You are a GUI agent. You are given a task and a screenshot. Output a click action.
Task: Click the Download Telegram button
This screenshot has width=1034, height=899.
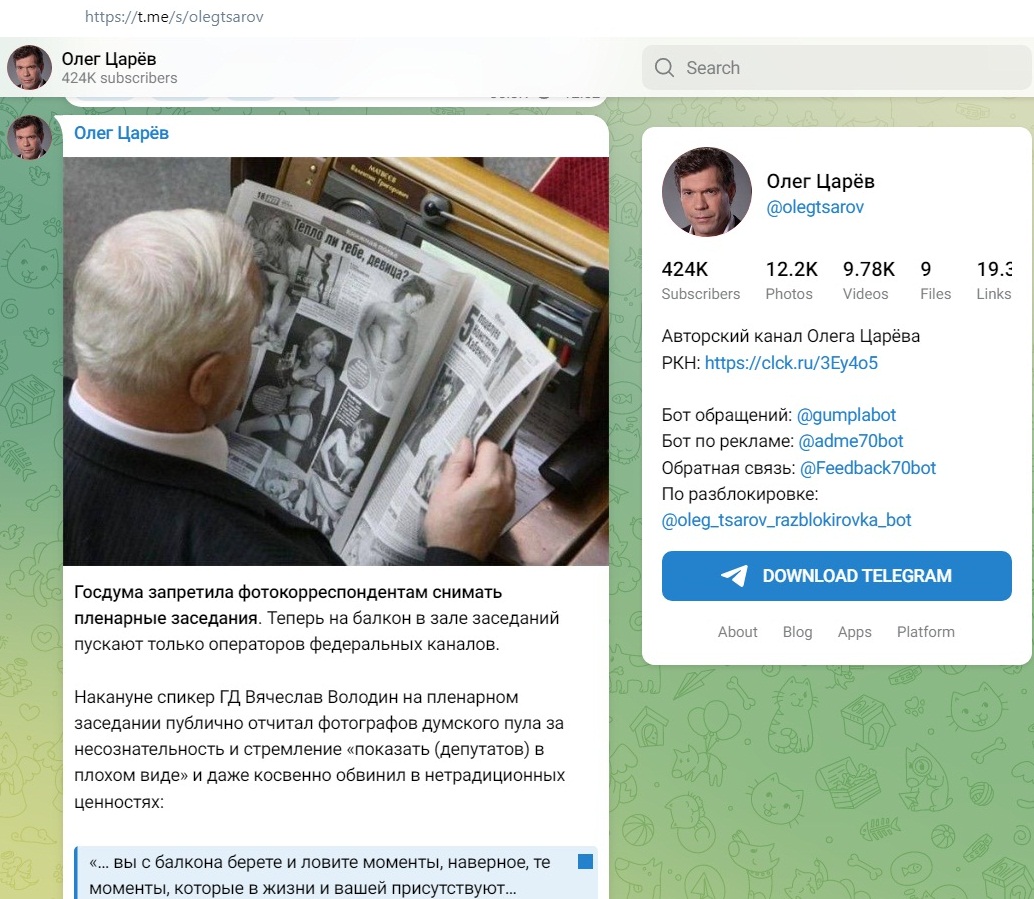click(836, 576)
